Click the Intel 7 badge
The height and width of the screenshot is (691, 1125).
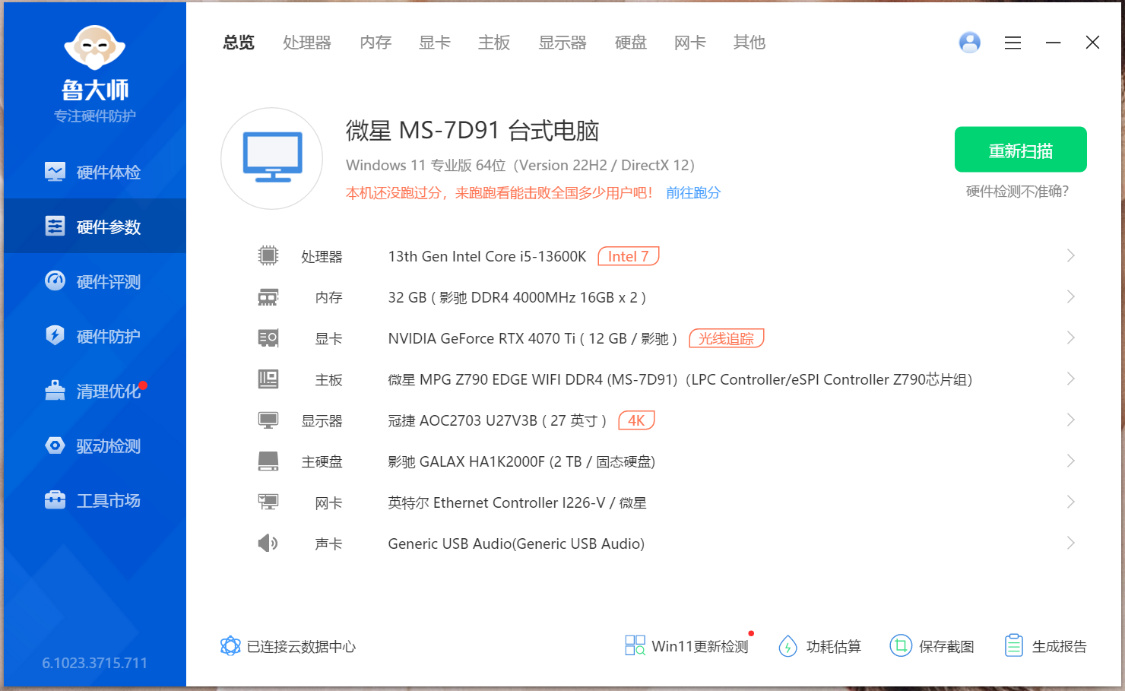(x=629, y=256)
